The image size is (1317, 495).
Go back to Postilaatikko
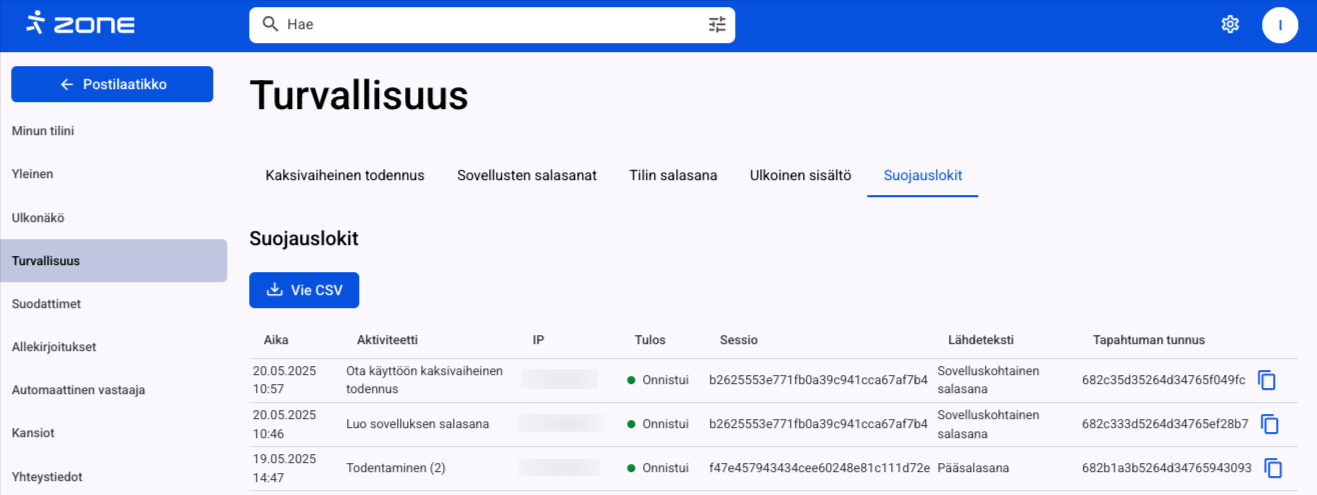click(112, 84)
